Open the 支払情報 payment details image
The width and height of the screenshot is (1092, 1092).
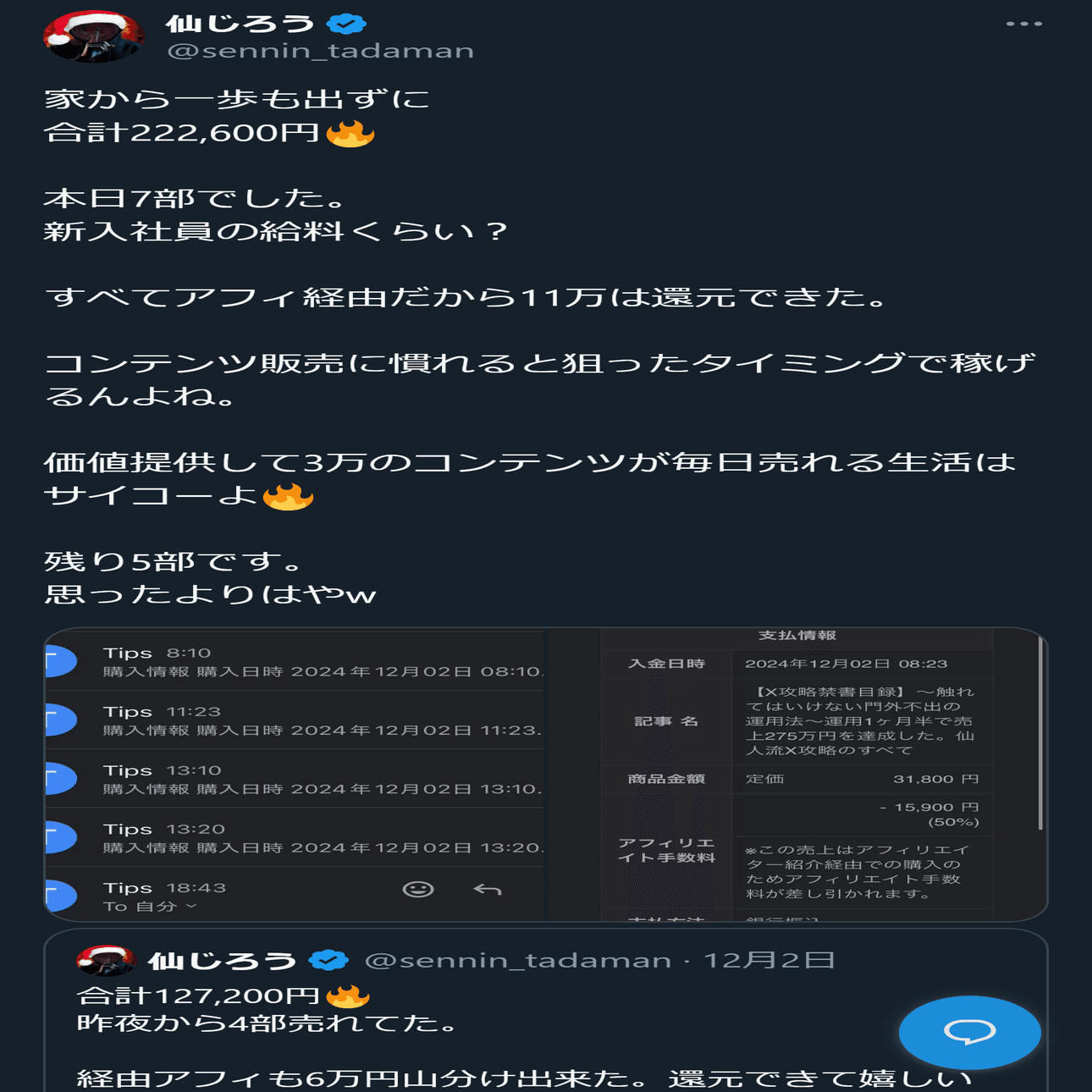798,775
